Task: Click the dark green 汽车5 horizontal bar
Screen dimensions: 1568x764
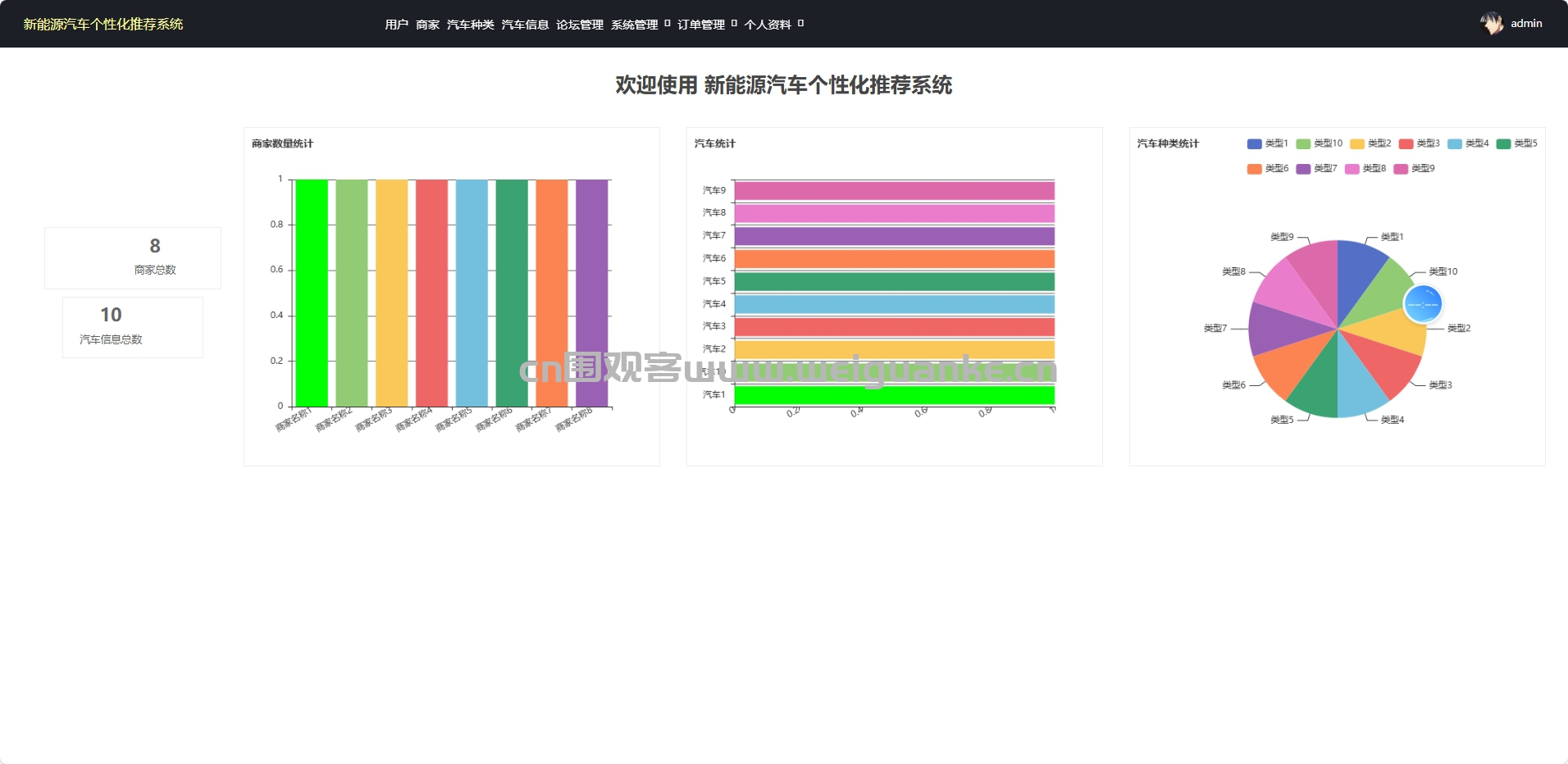Action: [895, 281]
